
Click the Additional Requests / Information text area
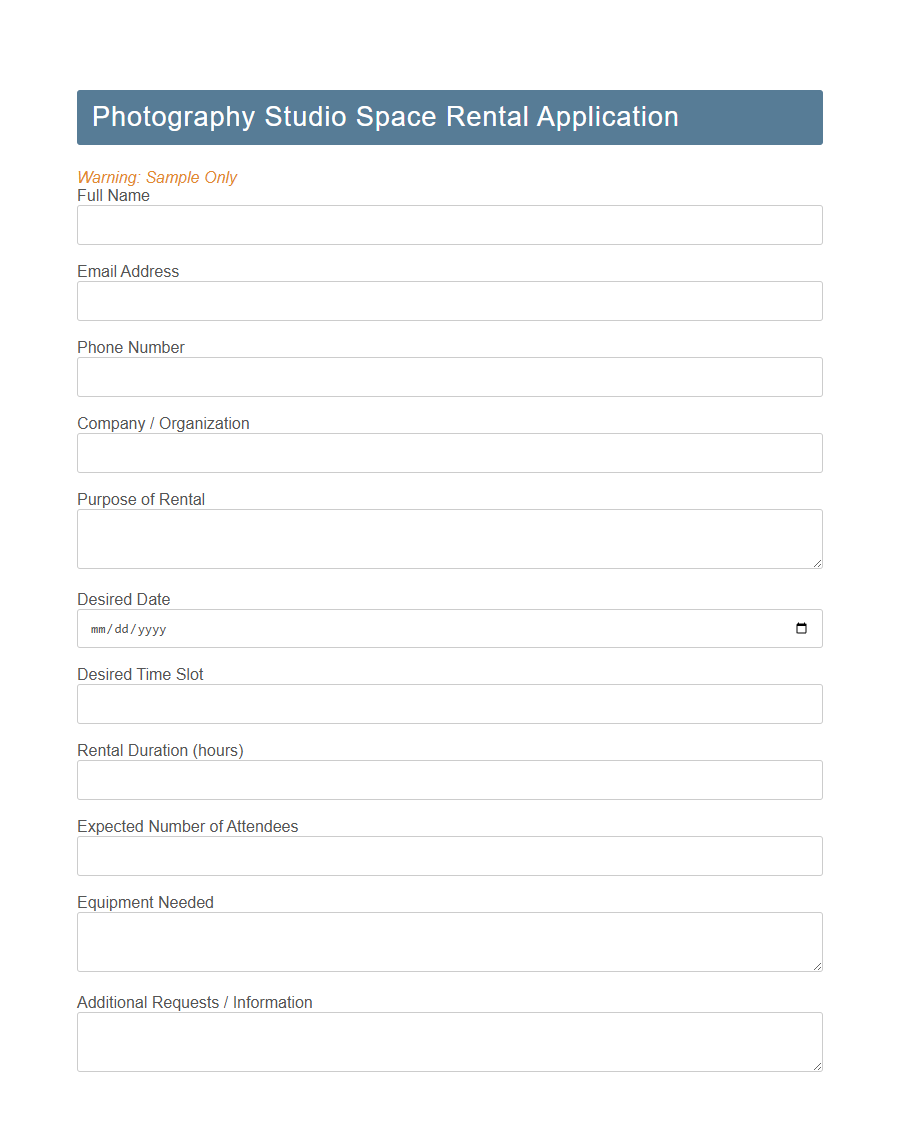click(449, 1041)
